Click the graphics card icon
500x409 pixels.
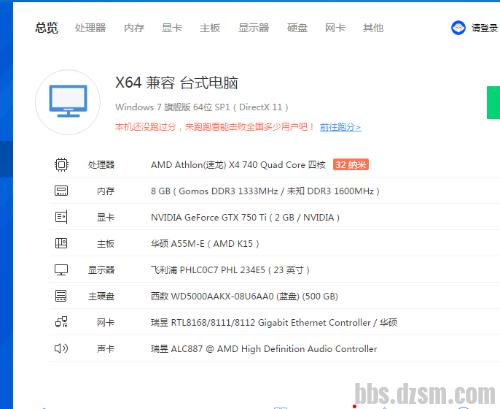(x=61, y=217)
